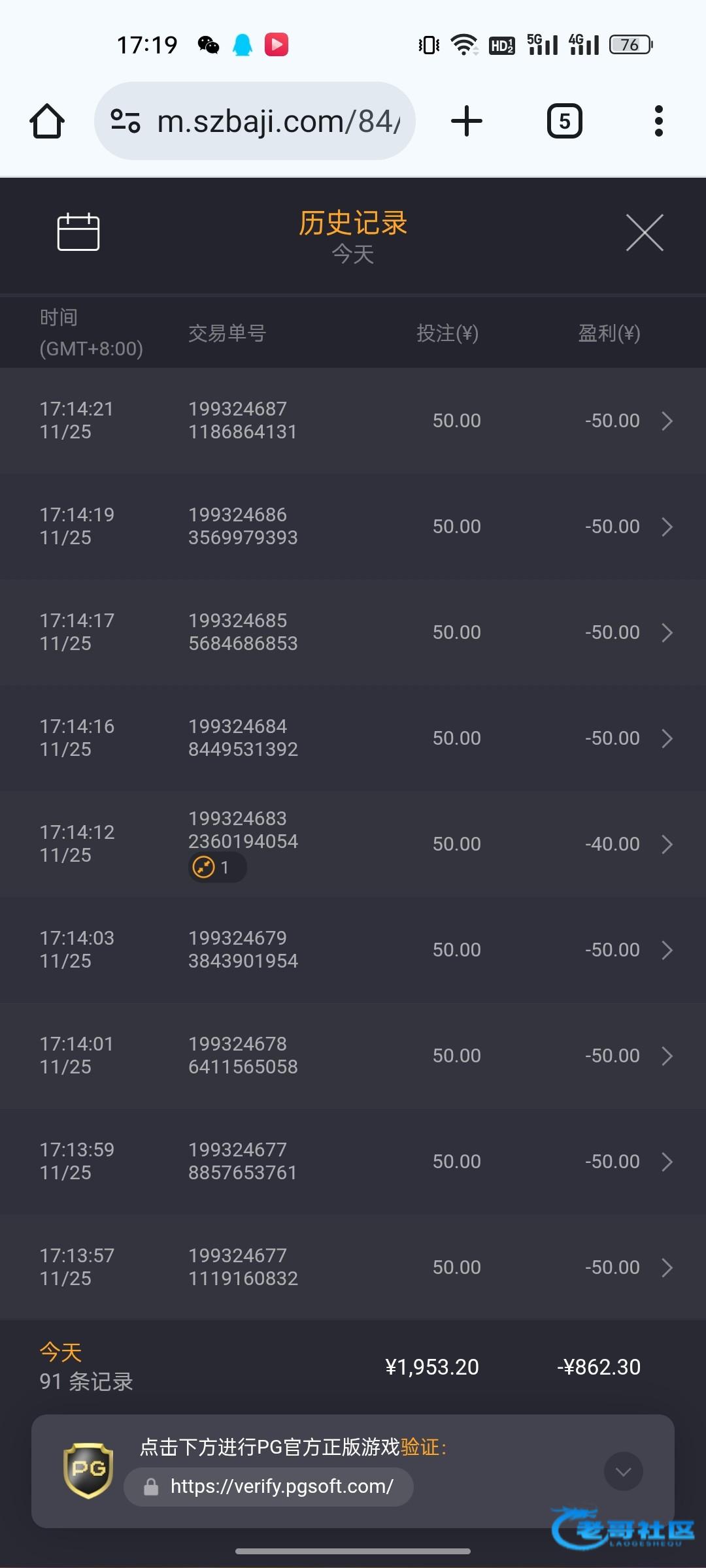Tap the PG shield logo
706x1568 pixels.
(88, 1471)
